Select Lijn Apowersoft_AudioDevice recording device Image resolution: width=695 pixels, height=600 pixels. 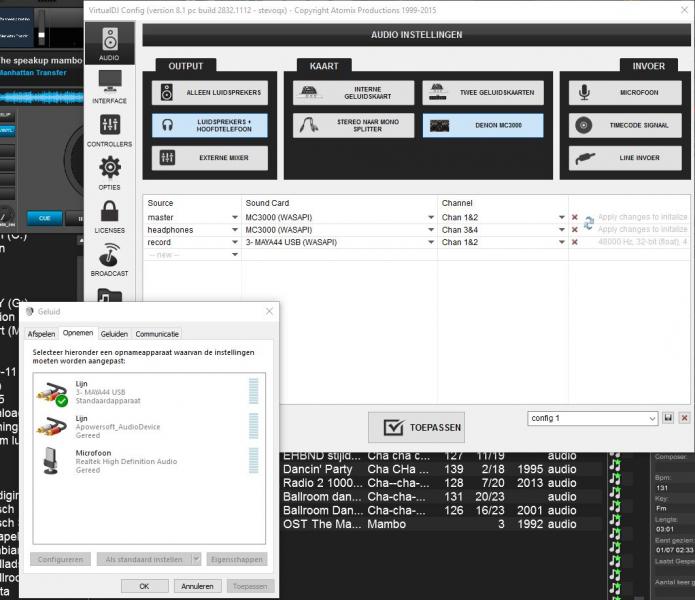(149, 427)
